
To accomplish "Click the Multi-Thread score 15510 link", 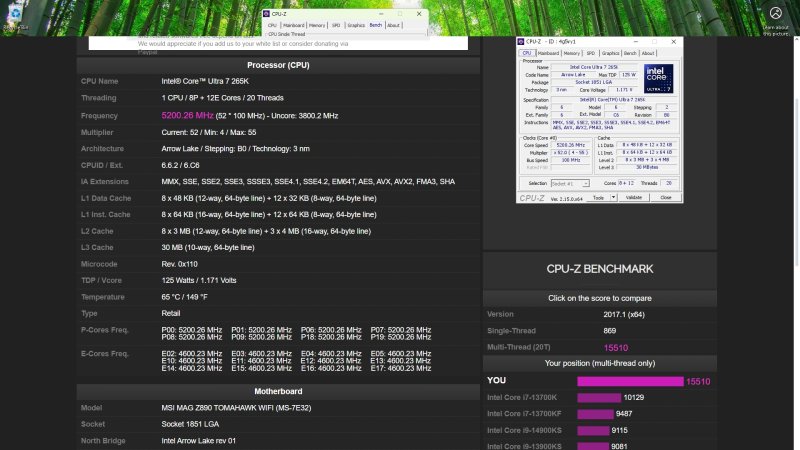I will coord(615,348).
